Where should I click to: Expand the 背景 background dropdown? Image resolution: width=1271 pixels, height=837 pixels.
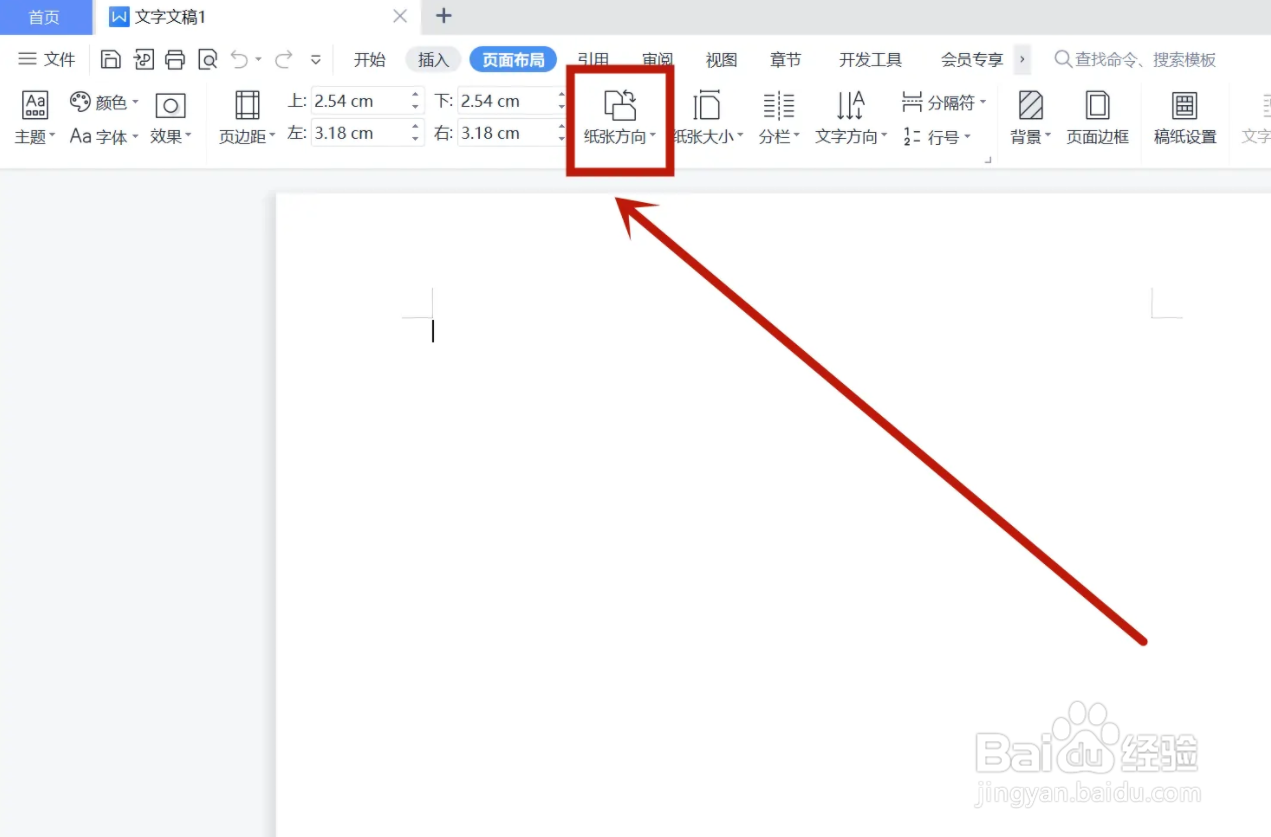point(1029,117)
